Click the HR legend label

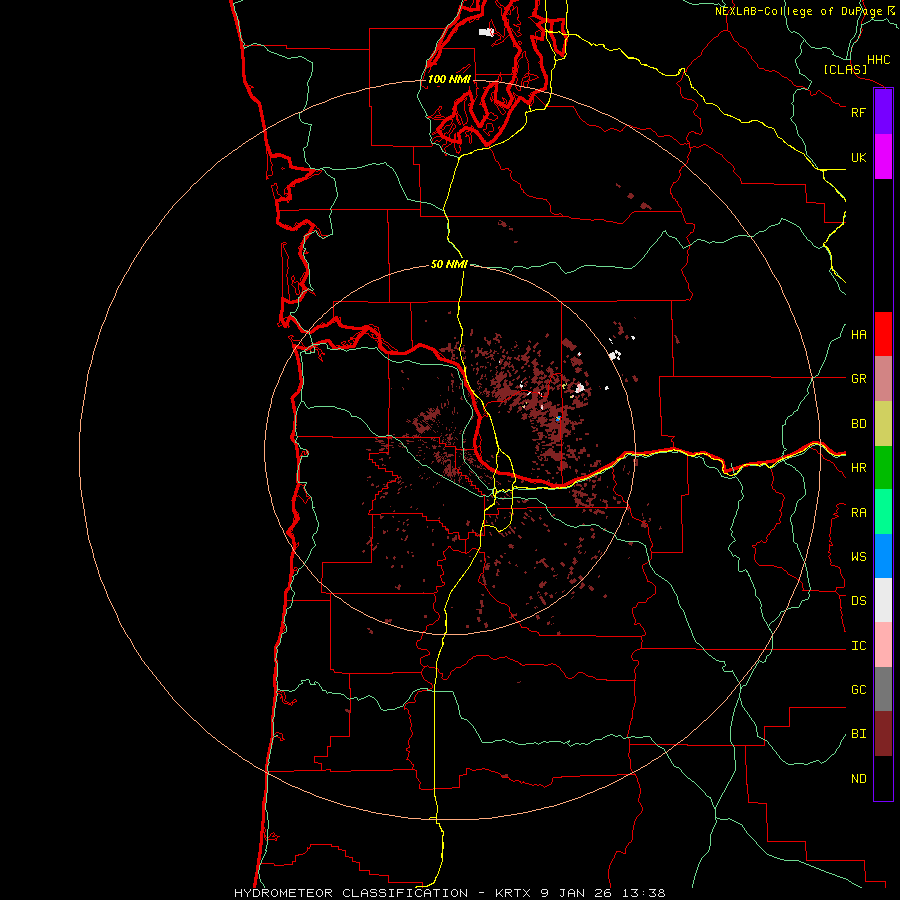(858, 468)
